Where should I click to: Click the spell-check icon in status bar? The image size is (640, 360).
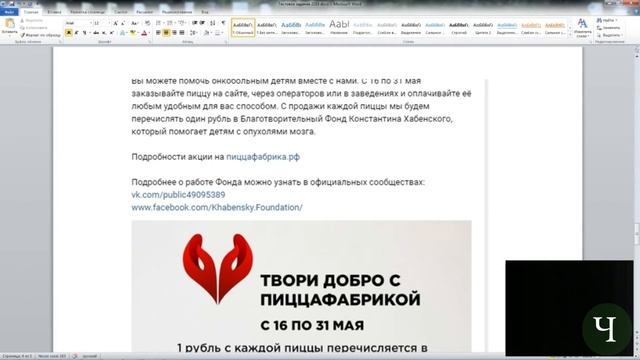(x=75, y=356)
